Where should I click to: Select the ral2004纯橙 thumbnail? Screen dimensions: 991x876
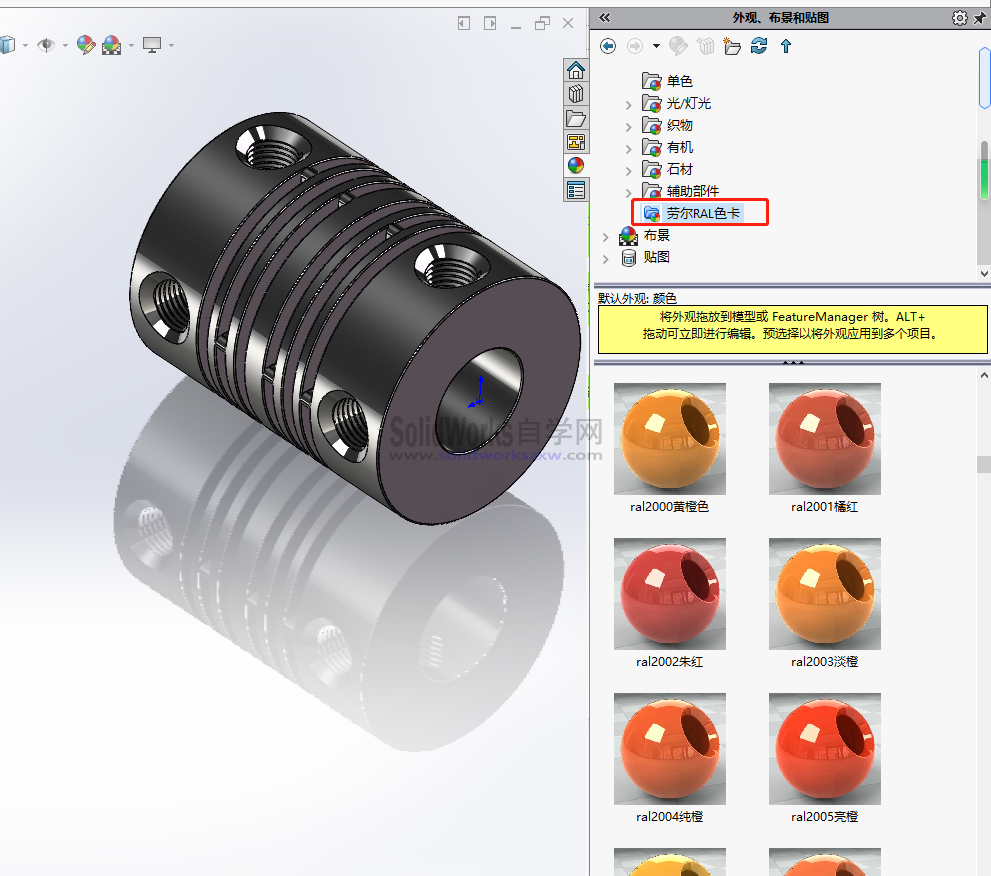click(669, 748)
